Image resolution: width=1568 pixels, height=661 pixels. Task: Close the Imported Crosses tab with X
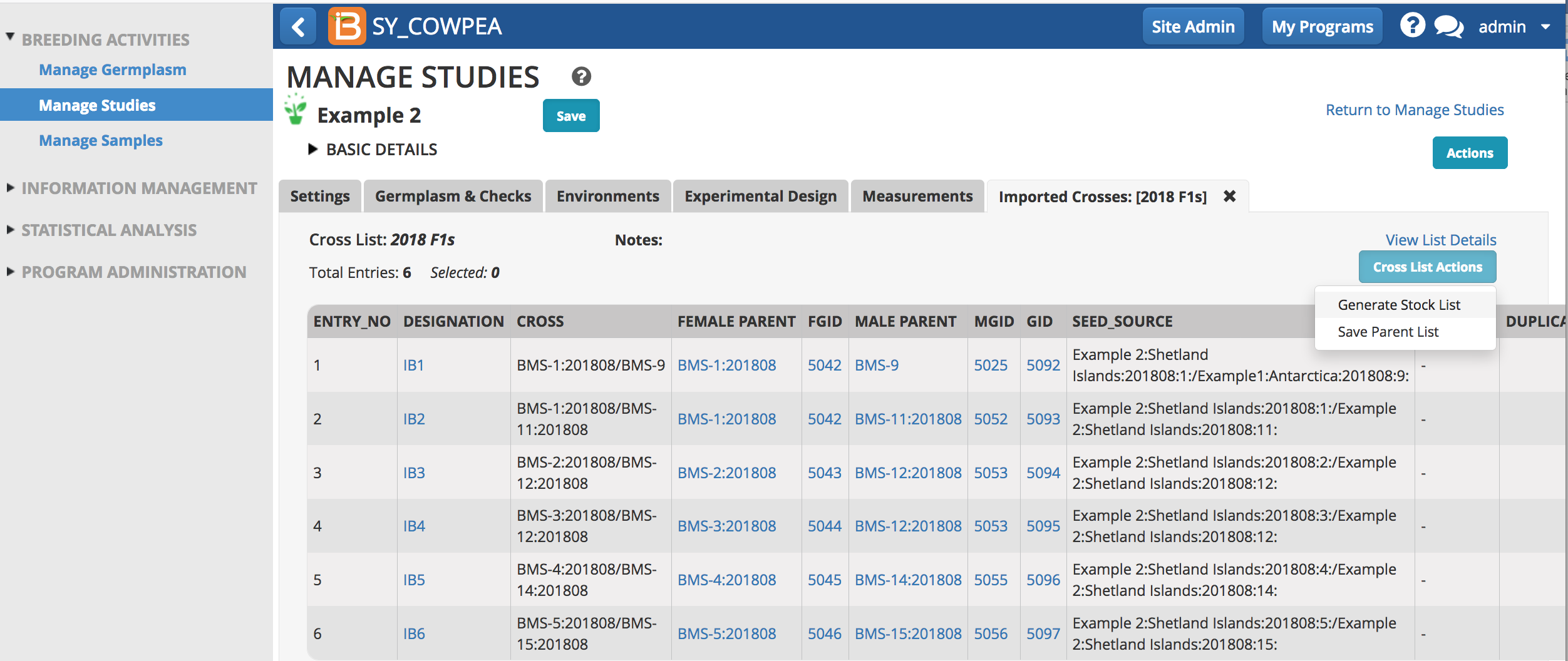[1230, 196]
